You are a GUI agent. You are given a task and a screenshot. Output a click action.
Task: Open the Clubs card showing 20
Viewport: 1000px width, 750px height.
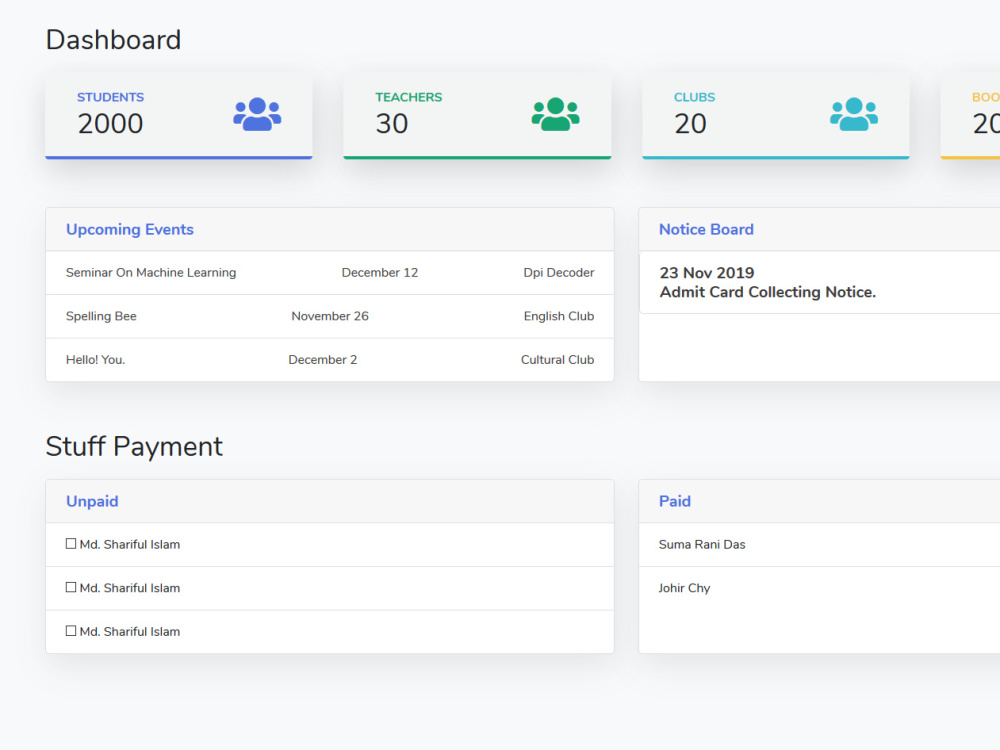coord(776,115)
